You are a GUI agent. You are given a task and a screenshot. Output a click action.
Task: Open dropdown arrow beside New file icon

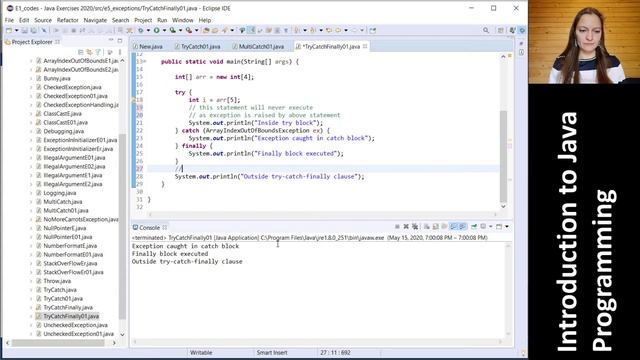(16, 30)
